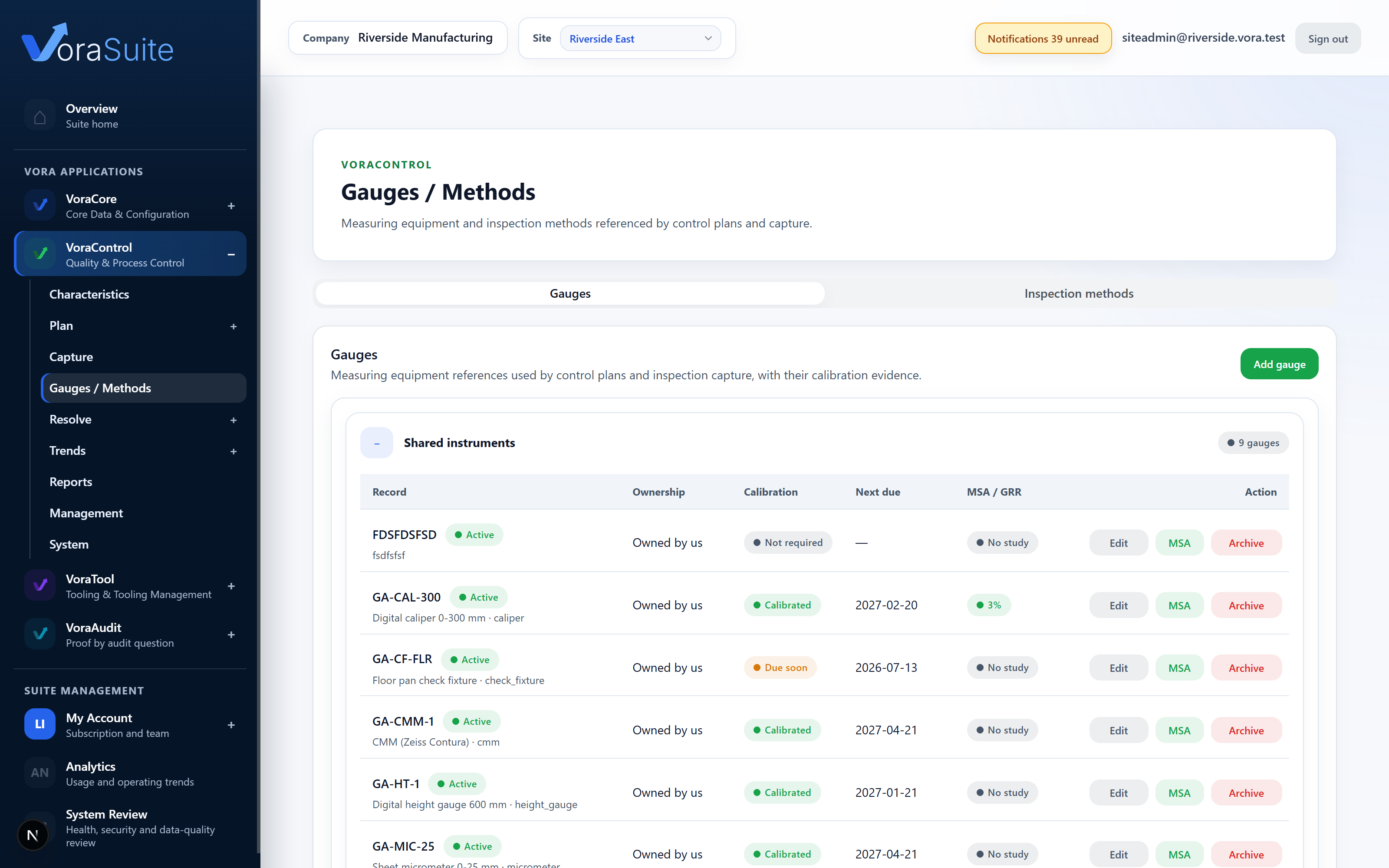Click the Sign out button
The image size is (1389, 868).
(1328, 39)
